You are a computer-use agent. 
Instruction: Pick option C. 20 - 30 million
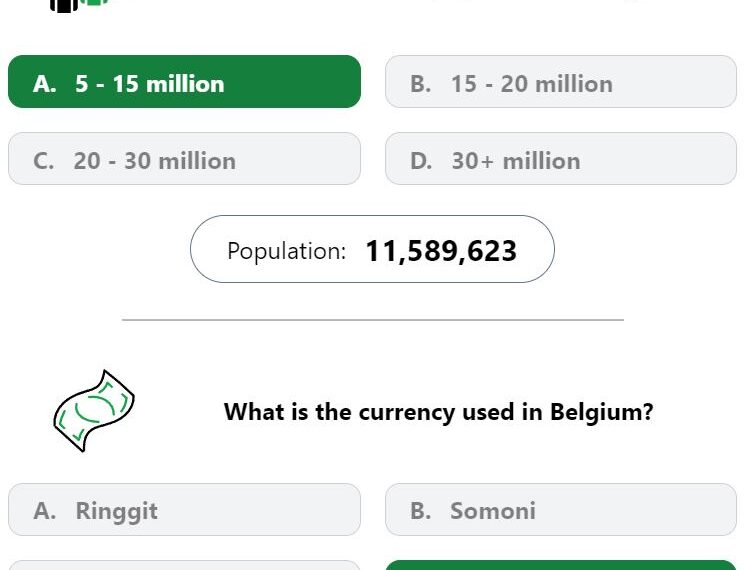point(185,159)
